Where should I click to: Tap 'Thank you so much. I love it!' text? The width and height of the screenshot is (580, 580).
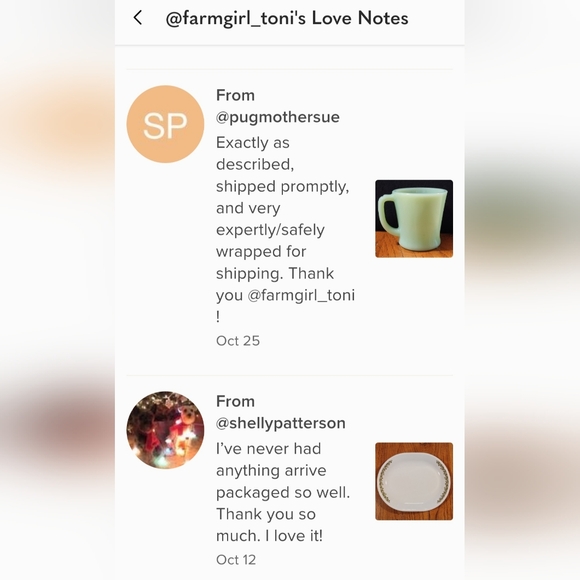(269, 525)
